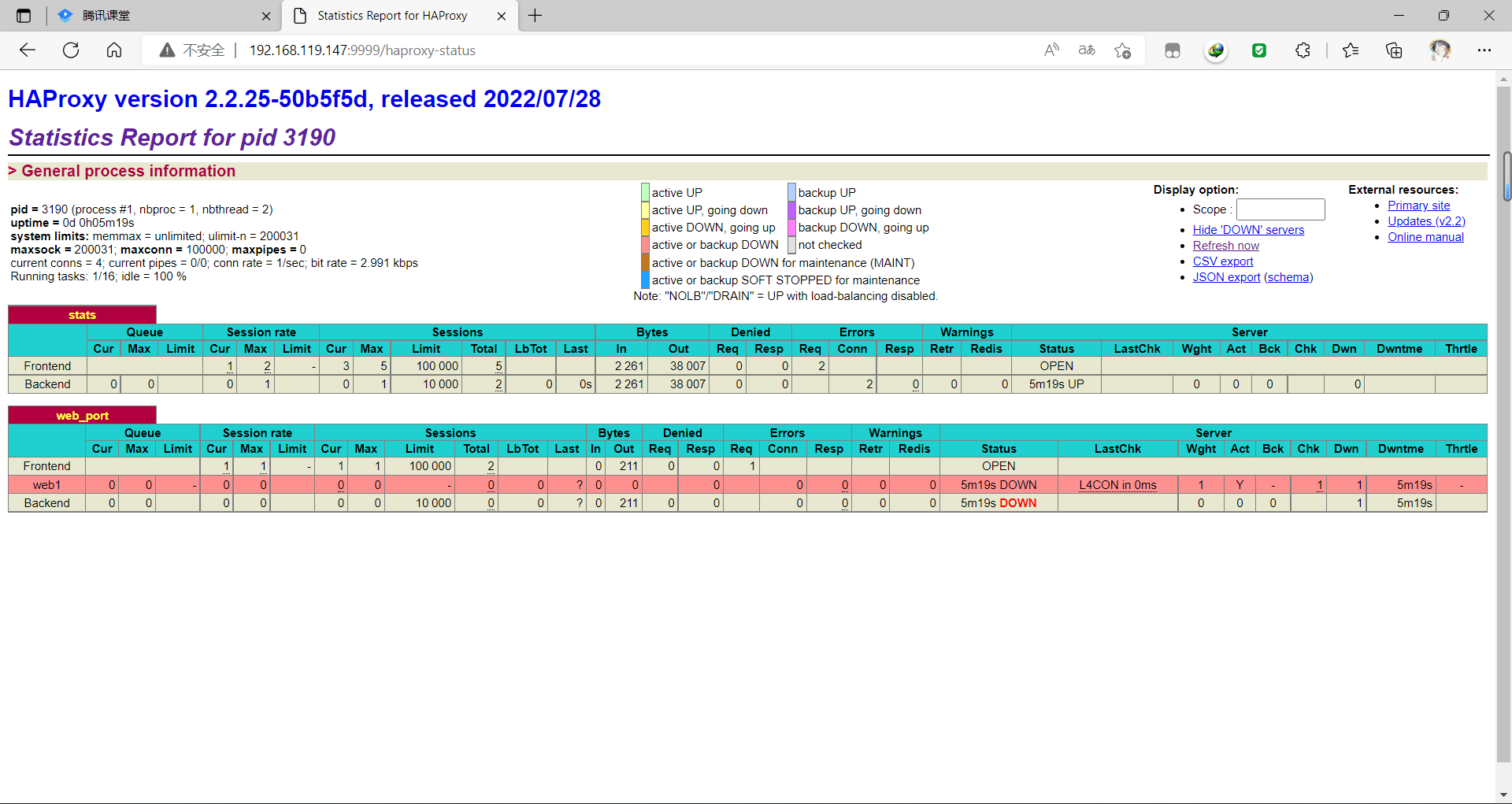Click 100 000 session limit in web_port Frontend
This screenshot has height=804, width=1512.
430,466
